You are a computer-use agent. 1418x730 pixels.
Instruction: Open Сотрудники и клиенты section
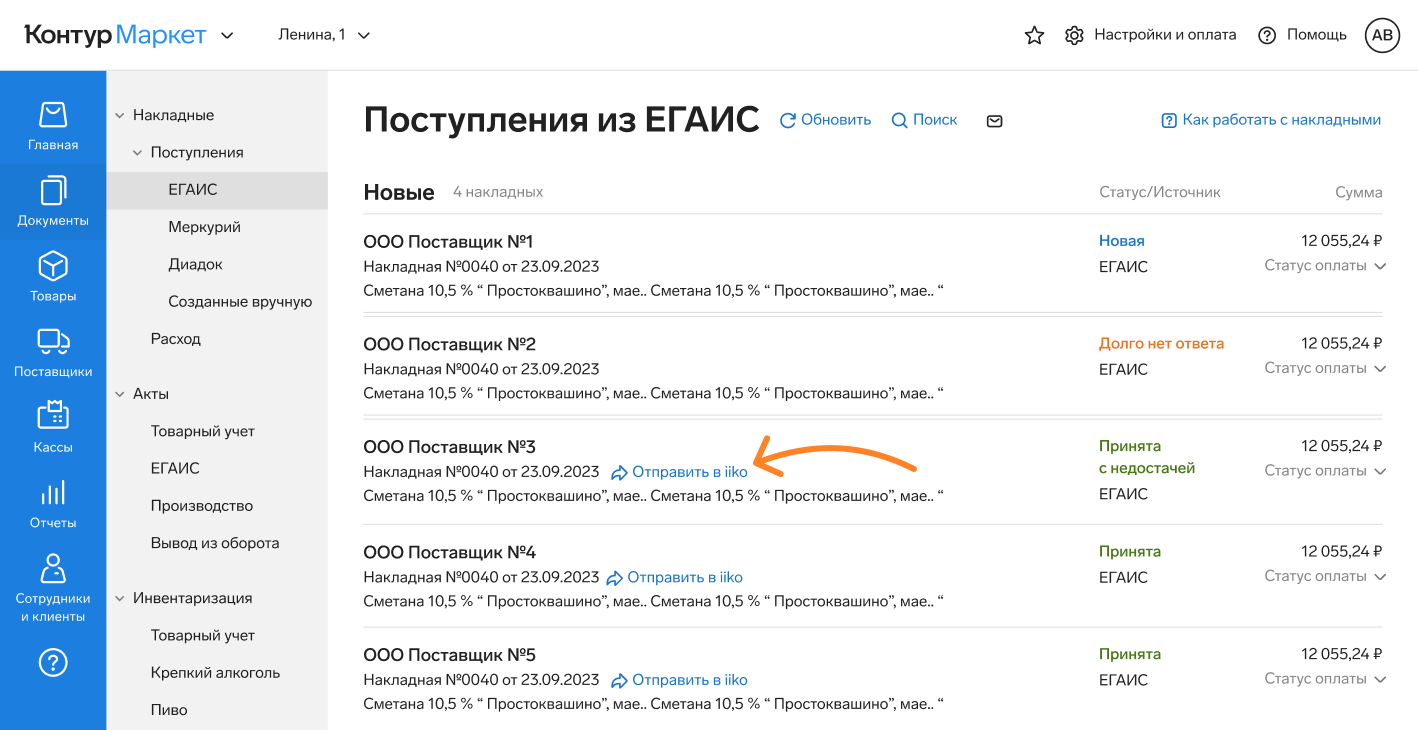pyautogui.click(x=53, y=588)
